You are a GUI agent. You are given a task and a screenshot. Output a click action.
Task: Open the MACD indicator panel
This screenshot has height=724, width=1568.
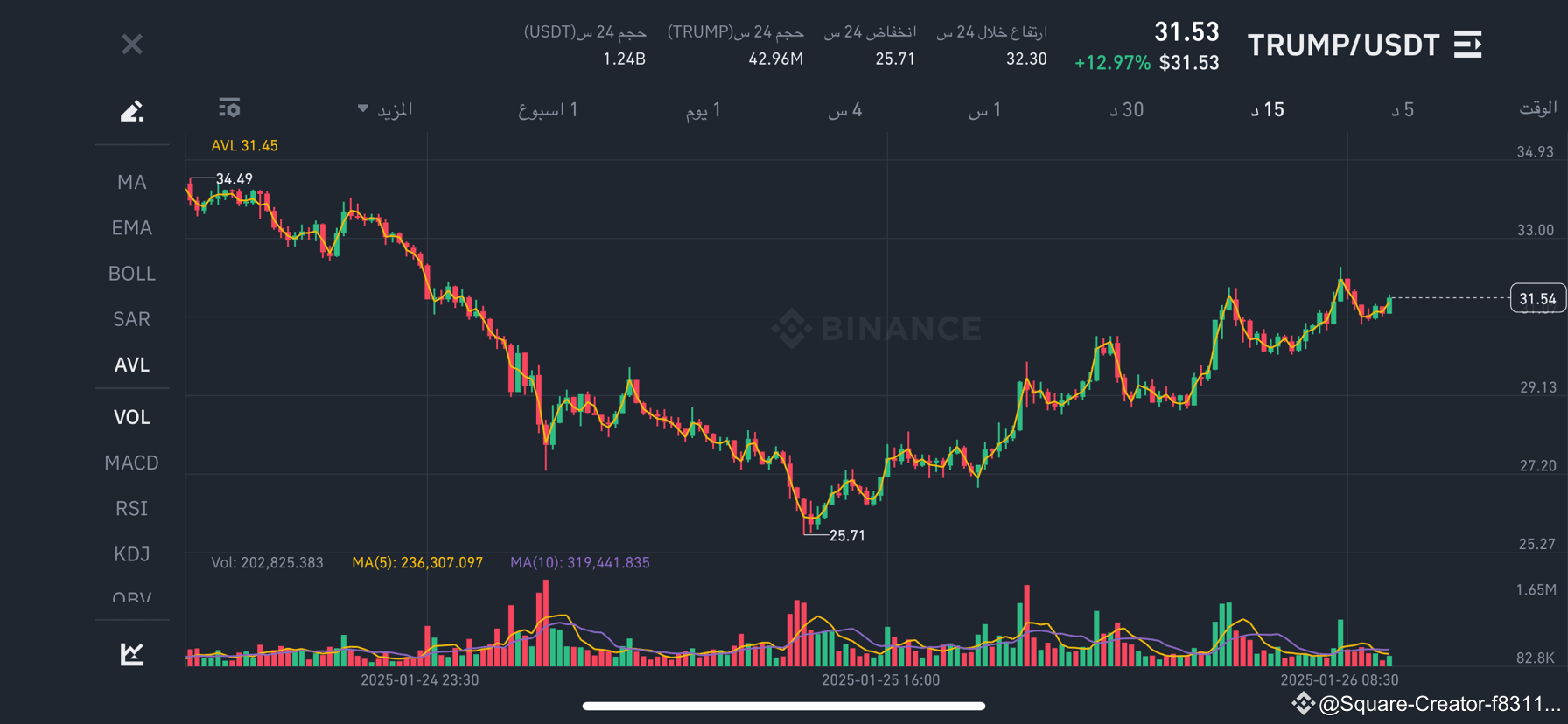click(x=132, y=463)
